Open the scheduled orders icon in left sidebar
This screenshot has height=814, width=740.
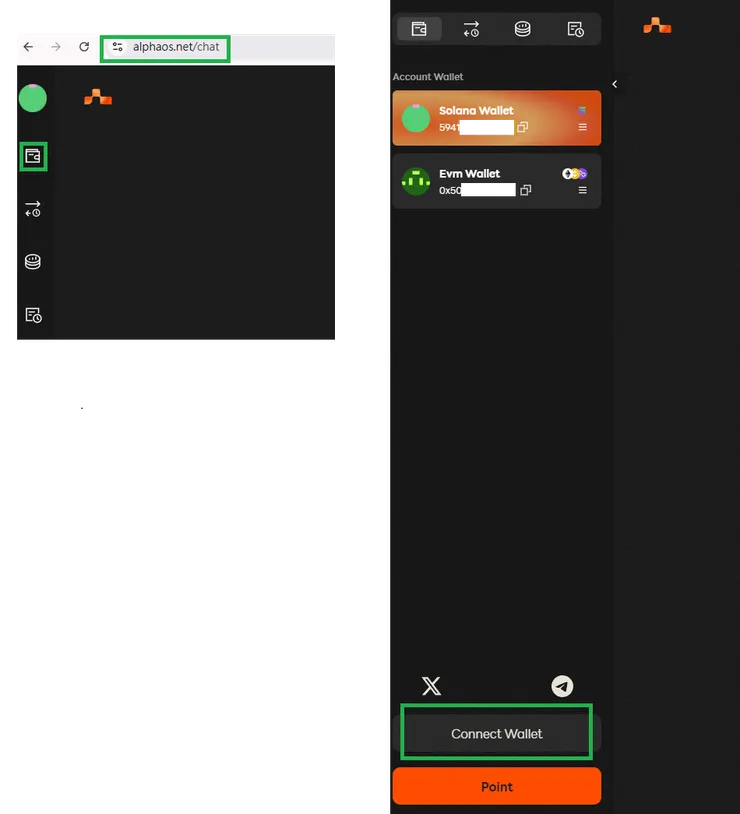33,315
